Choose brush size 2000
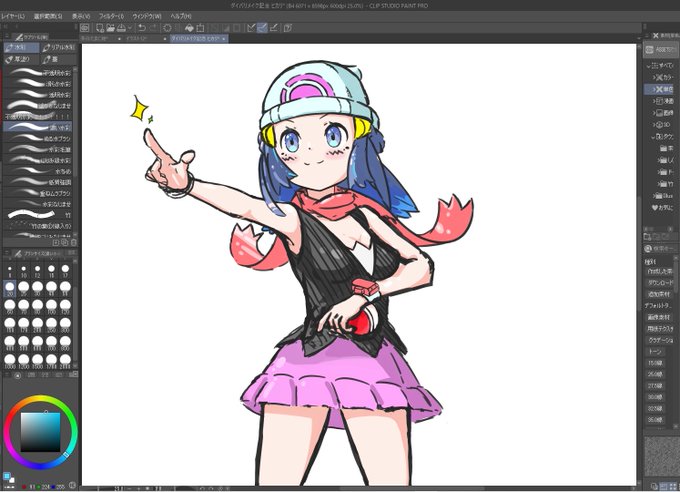The image size is (680, 492). (x=65, y=361)
